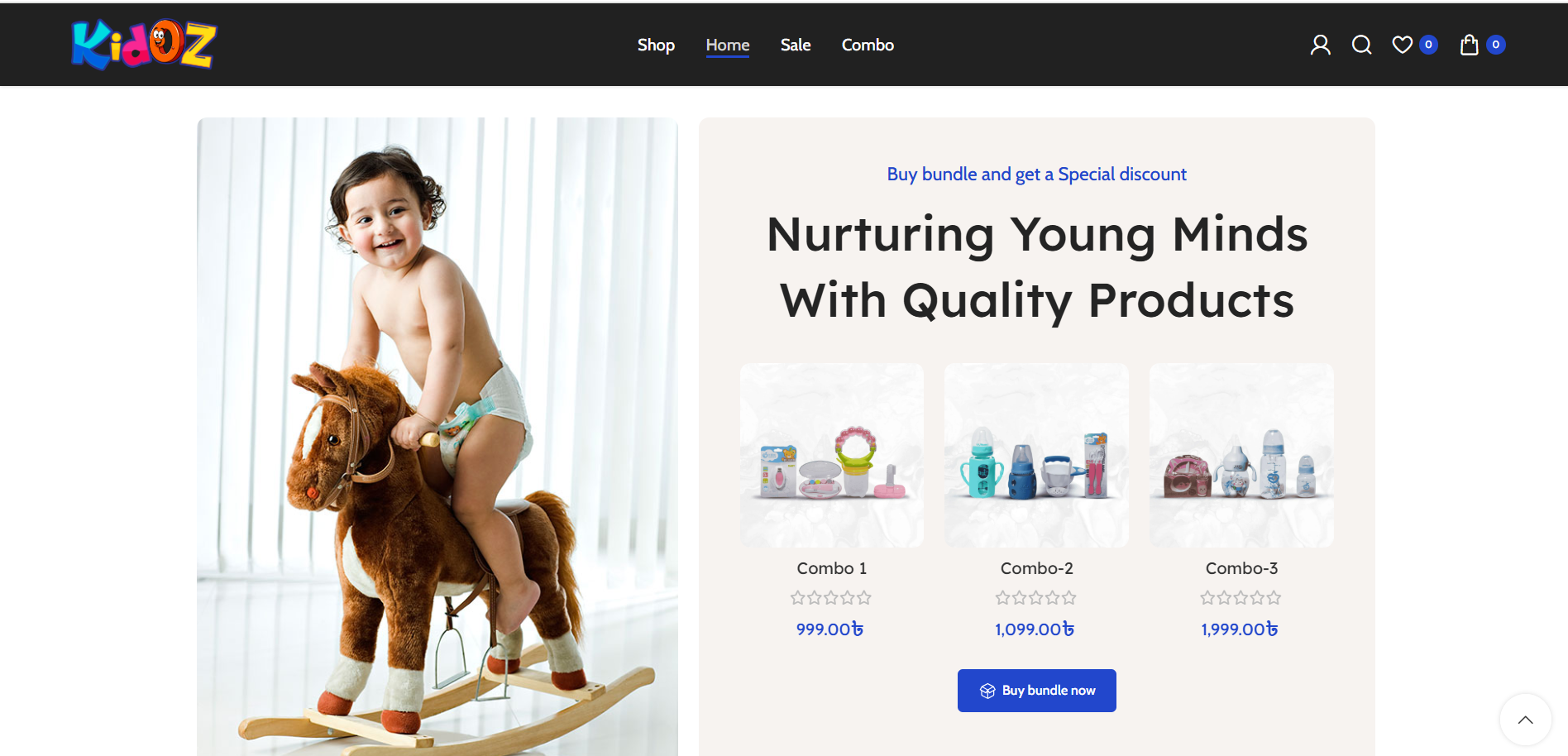This screenshot has width=1568, height=756.
Task: Click the search magnifier icon
Action: click(x=1361, y=45)
